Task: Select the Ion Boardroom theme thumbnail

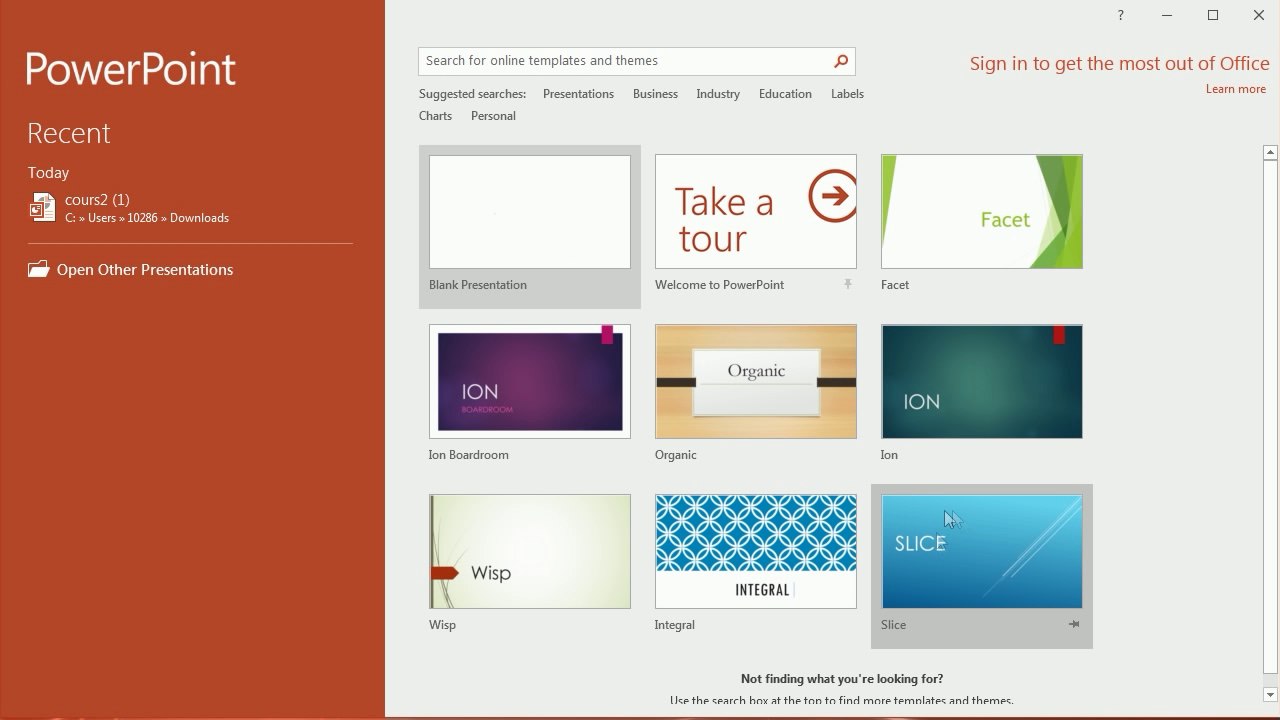Action: (x=530, y=382)
